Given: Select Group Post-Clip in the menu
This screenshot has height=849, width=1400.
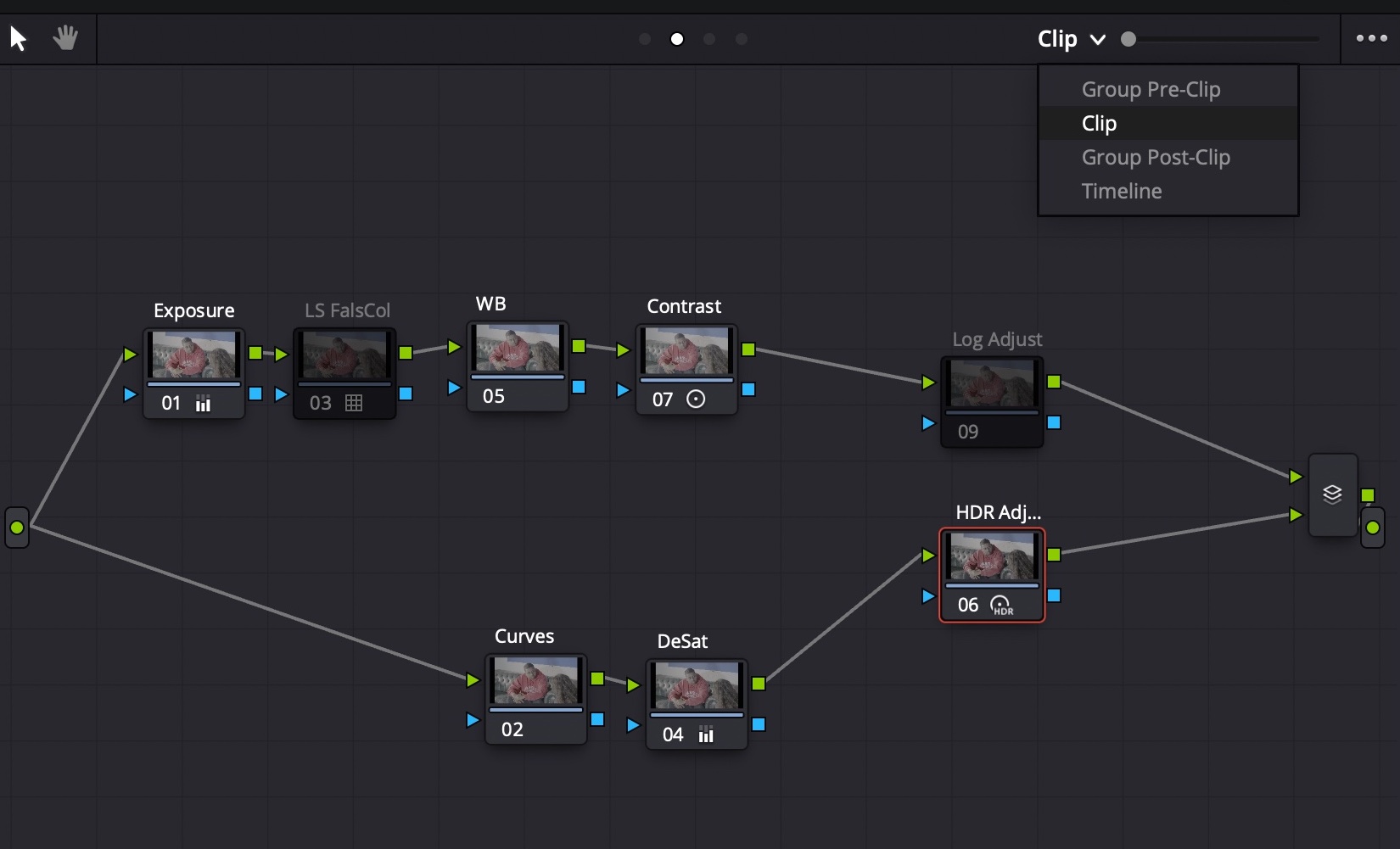Looking at the screenshot, I should 1155,157.
